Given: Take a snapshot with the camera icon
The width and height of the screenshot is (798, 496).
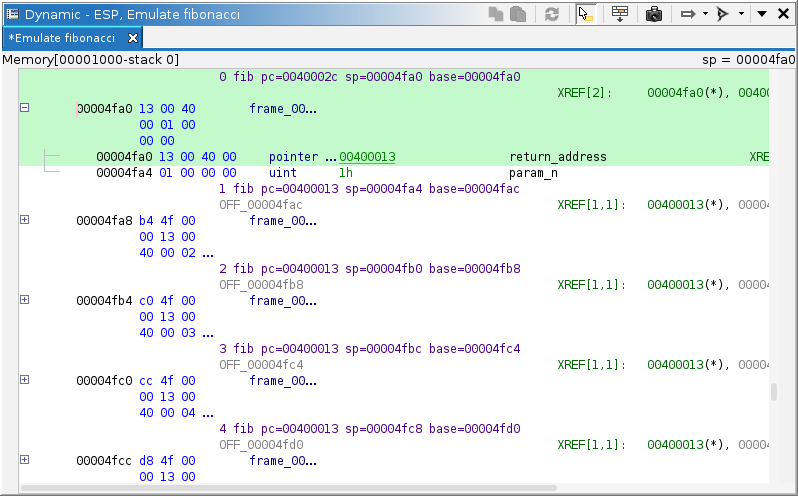Looking at the screenshot, I should pos(653,14).
